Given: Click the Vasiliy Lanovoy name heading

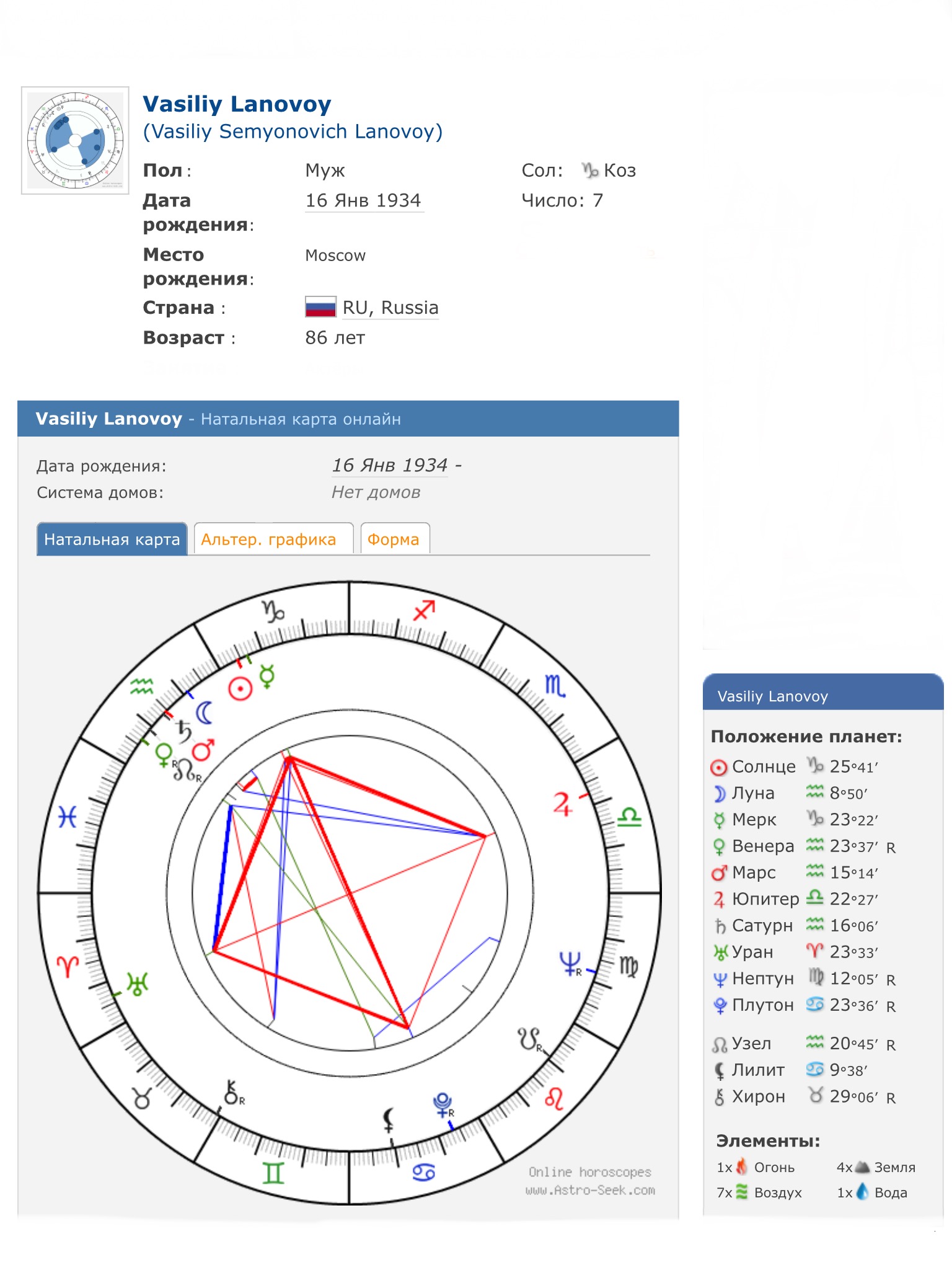Looking at the screenshot, I should click(x=237, y=104).
